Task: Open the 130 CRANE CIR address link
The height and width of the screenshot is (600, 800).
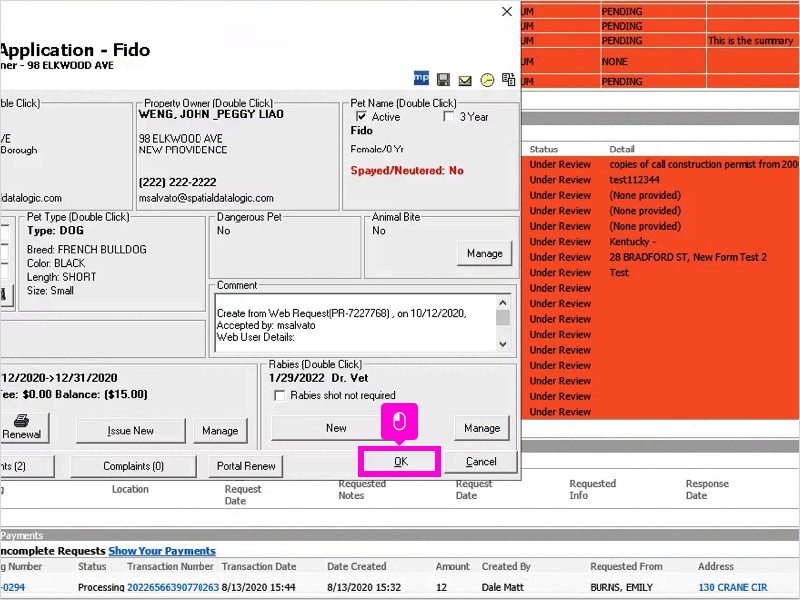Action: tap(733, 587)
